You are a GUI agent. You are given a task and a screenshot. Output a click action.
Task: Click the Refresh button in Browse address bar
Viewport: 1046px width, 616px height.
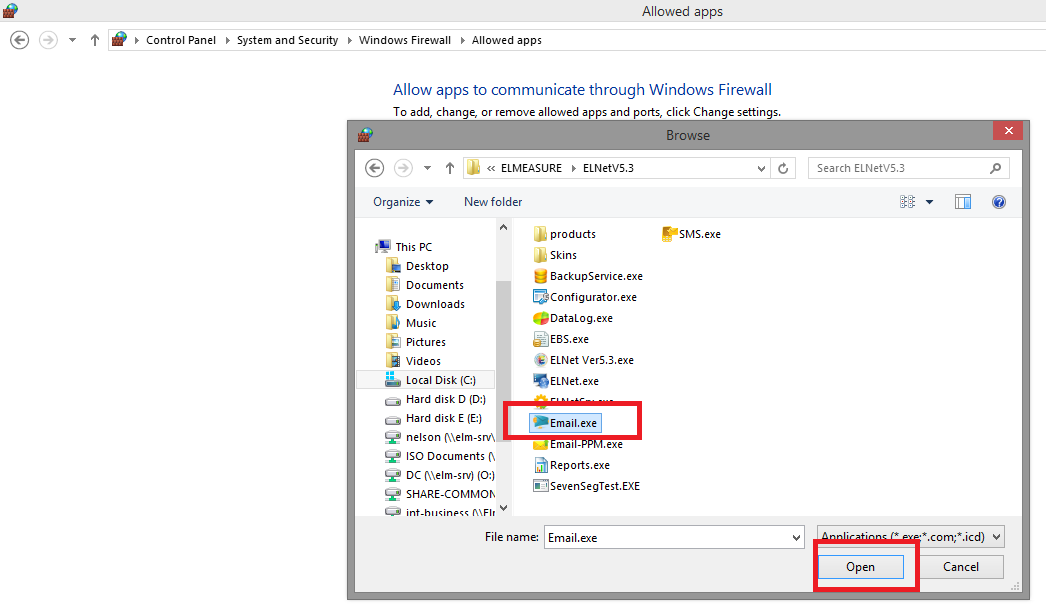point(783,168)
